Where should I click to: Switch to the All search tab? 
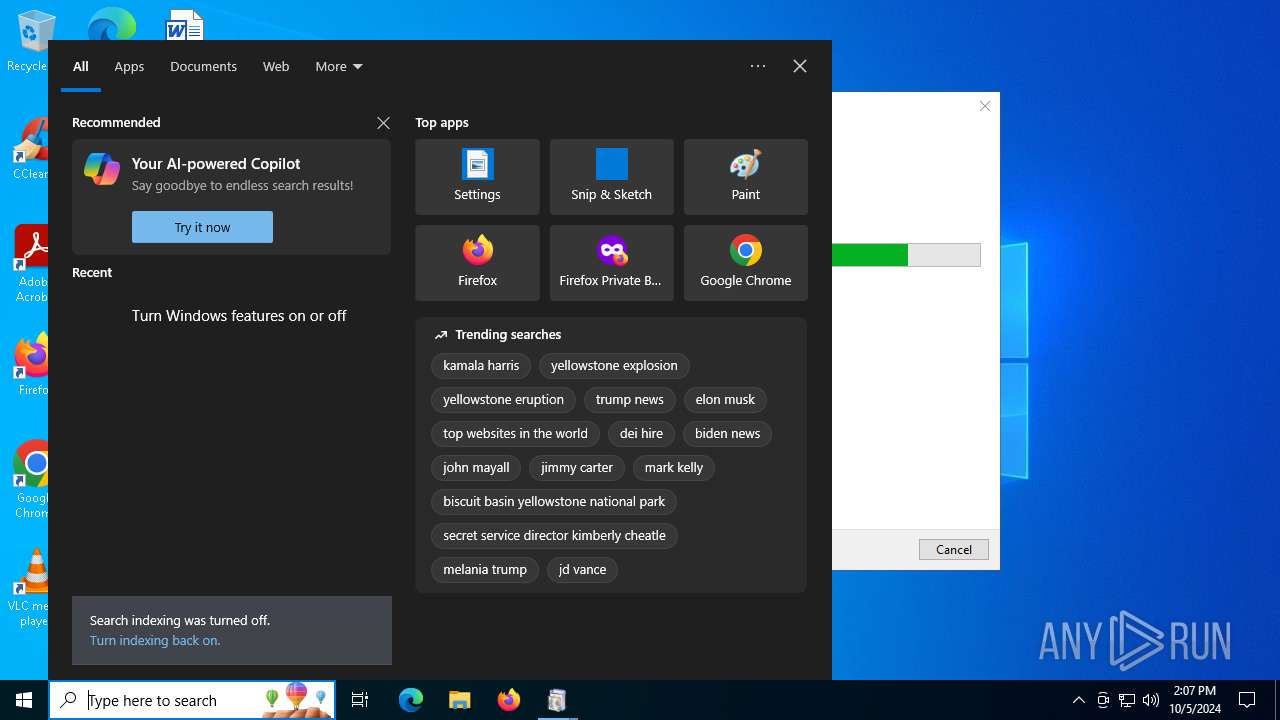click(81, 66)
